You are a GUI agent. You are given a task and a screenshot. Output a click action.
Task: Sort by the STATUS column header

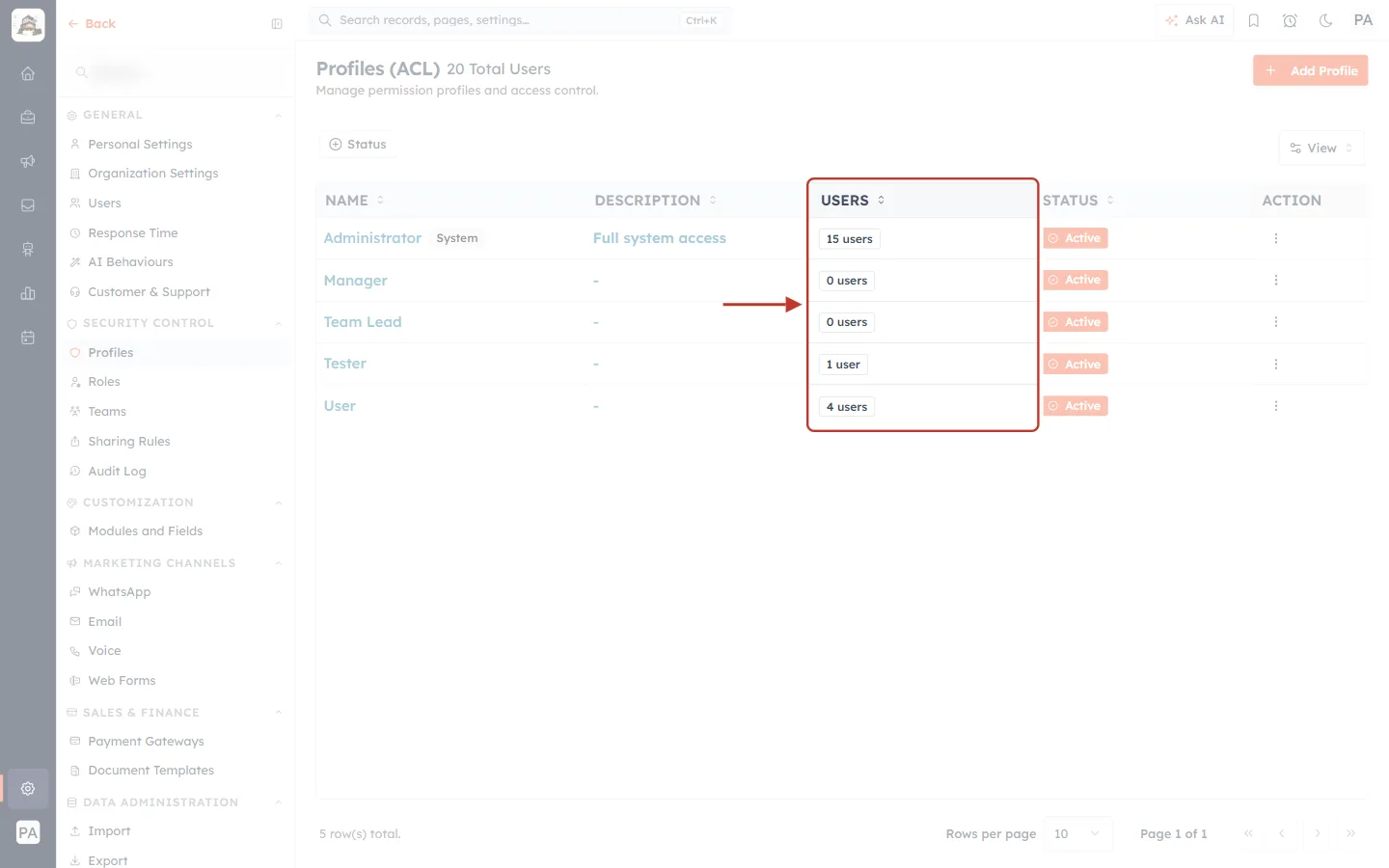point(1078,201)
